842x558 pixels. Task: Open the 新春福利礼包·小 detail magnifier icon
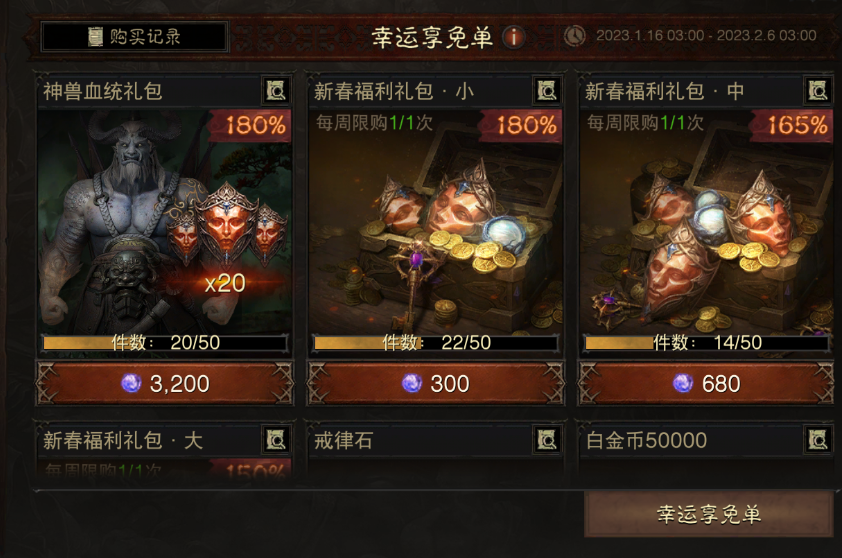547,91
